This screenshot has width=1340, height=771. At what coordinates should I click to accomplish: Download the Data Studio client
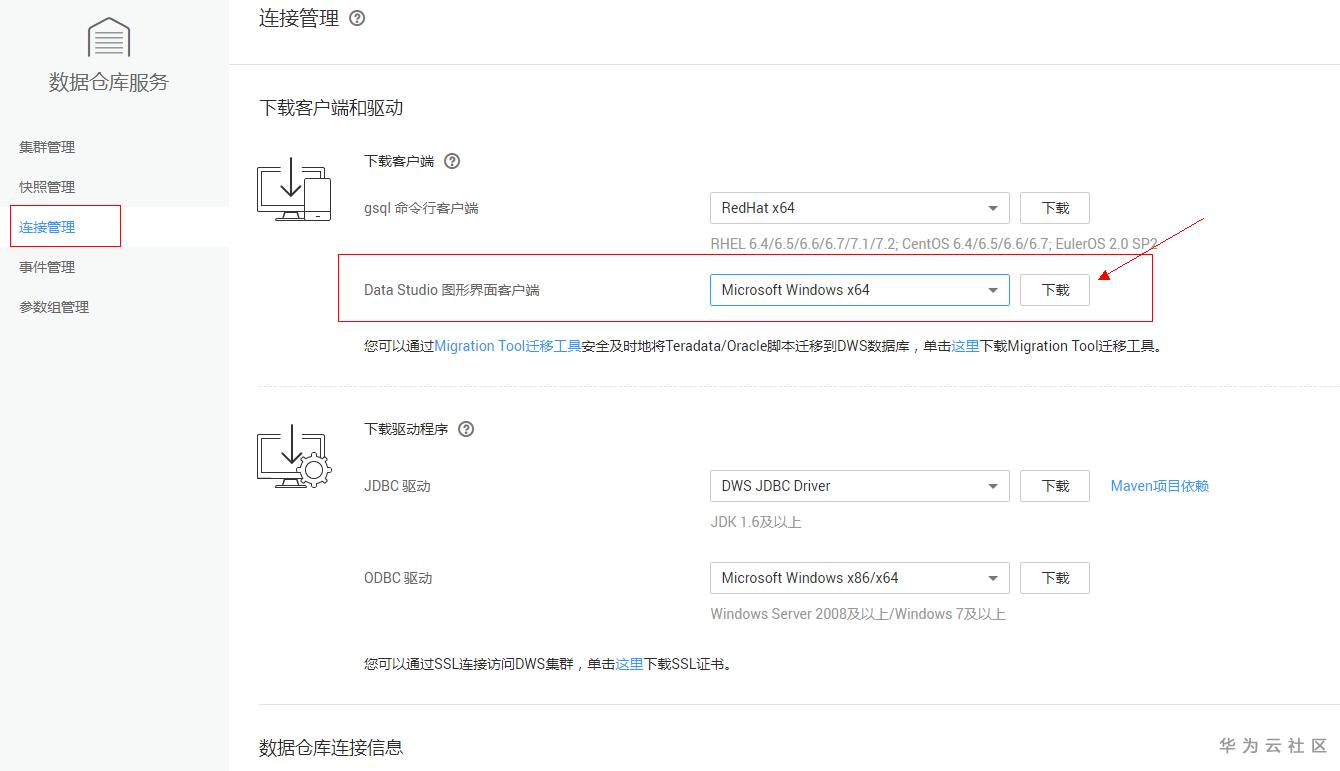tap(1055, 290)
